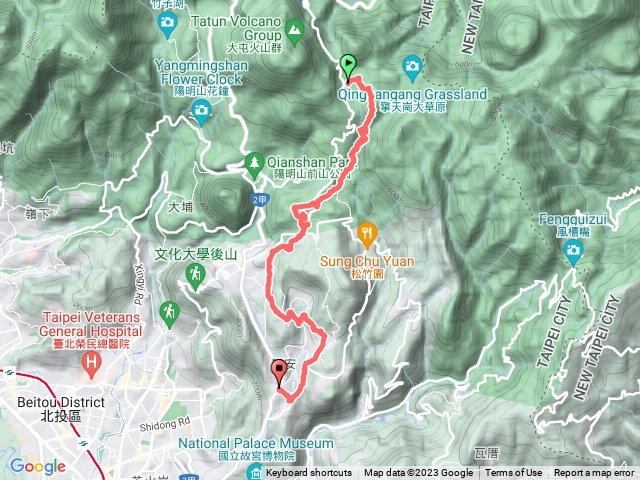Click the lower hiking trail marker near Xingyi Rd
This screenshot has height=480, width=640.
pyautogui.click(x=169, y=315)
